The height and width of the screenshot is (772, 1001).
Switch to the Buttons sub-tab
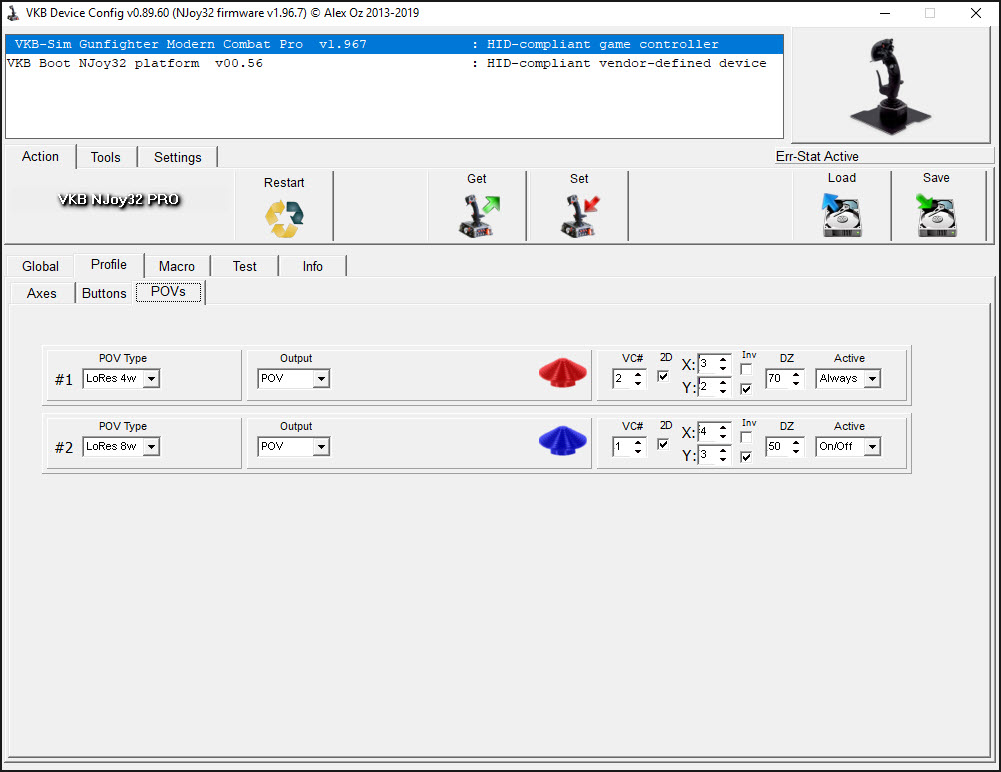pos(104,293)
